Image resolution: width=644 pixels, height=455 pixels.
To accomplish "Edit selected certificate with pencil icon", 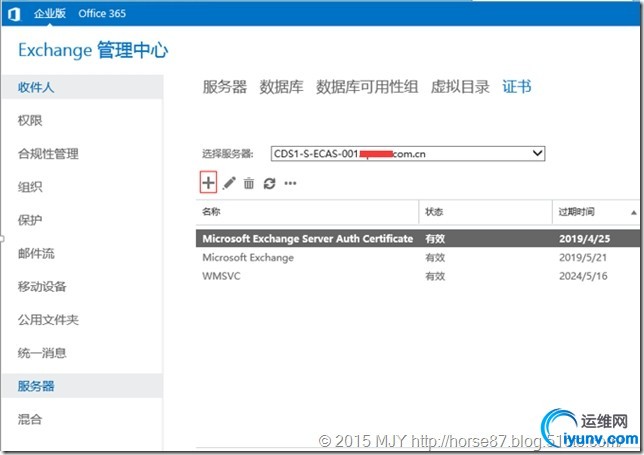I will pos(229,183).
